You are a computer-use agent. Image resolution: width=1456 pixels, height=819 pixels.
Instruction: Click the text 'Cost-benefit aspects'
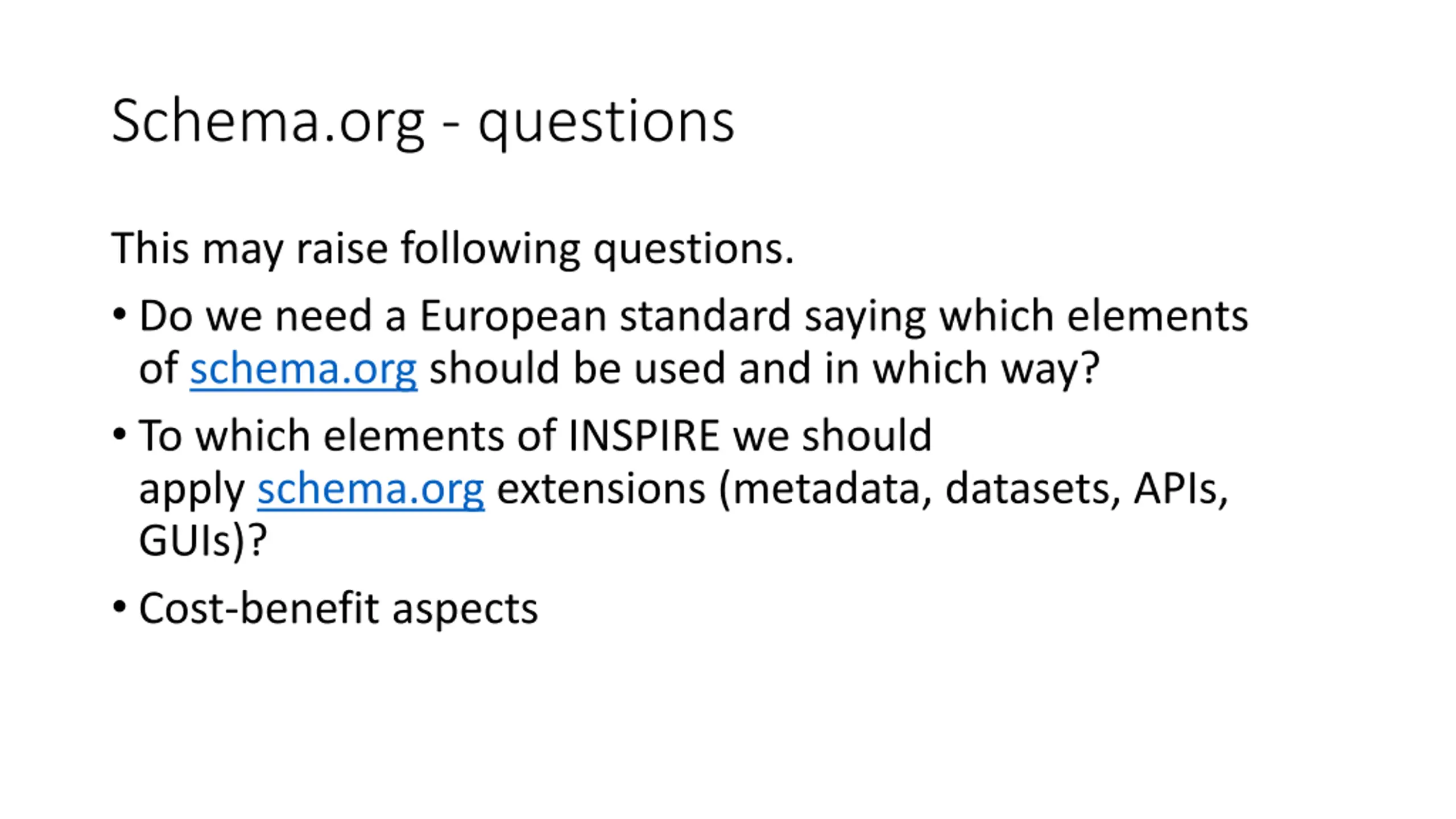click(x=338, y=609)
